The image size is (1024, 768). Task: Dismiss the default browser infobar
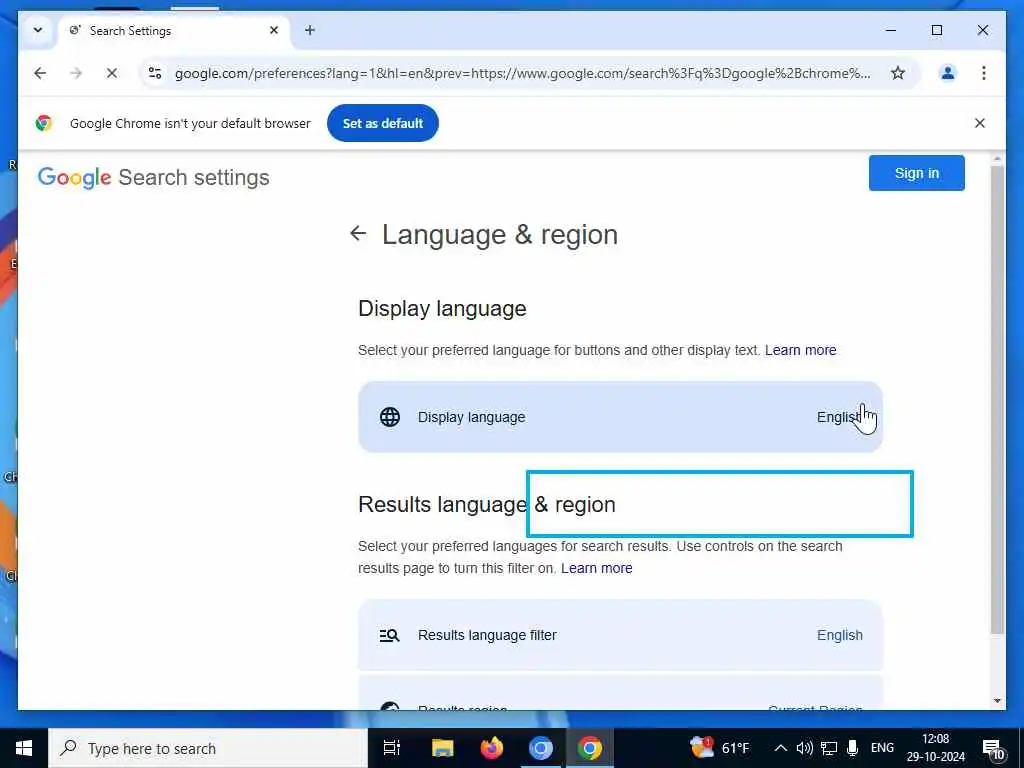point(980,123)
